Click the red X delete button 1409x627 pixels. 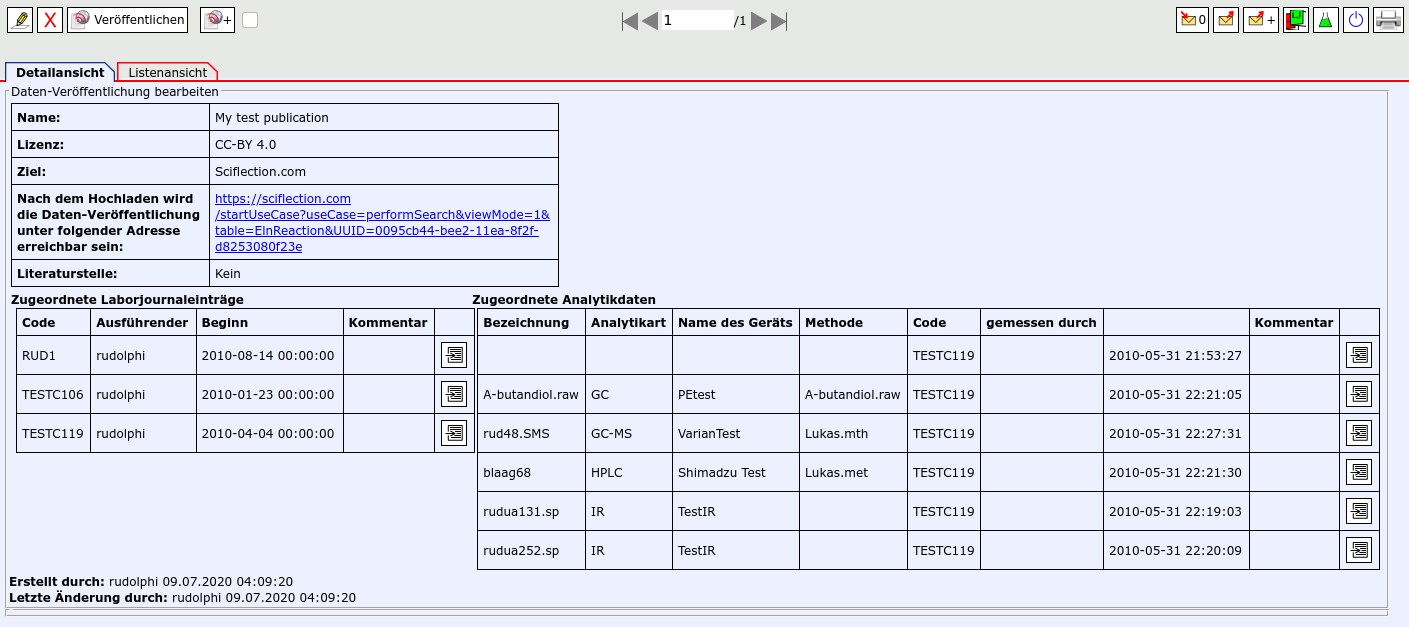coord(50,20)
